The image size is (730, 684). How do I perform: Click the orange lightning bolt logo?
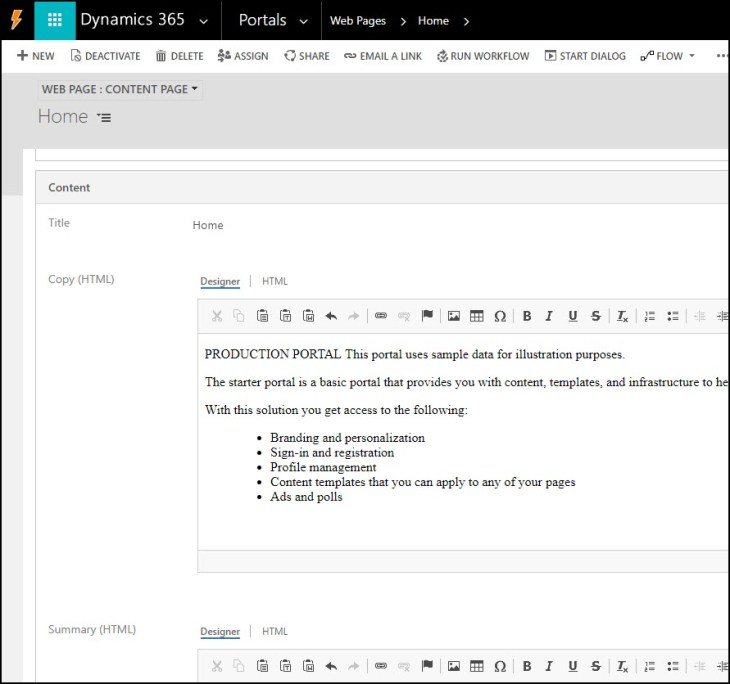click(x=16, y=20)
